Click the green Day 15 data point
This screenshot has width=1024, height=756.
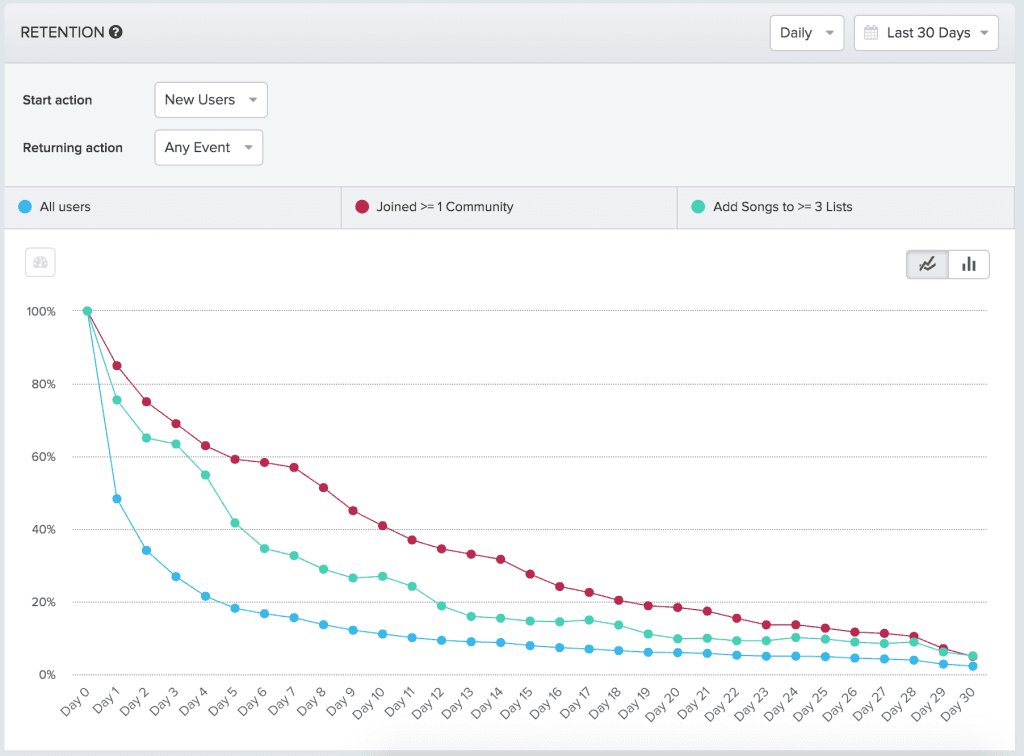point(531,620)
